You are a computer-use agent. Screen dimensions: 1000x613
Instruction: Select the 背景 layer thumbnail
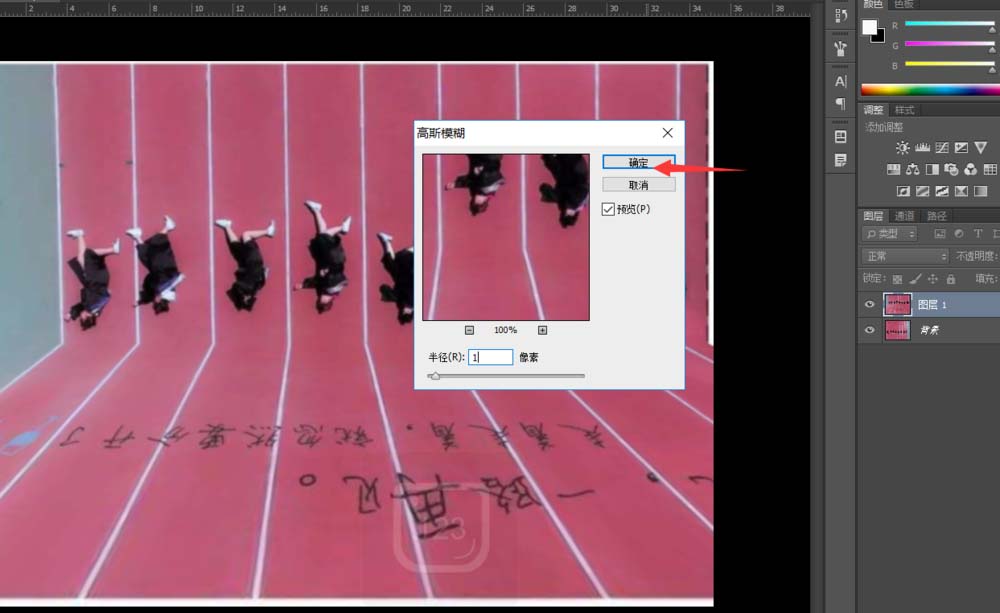(897, 330)
